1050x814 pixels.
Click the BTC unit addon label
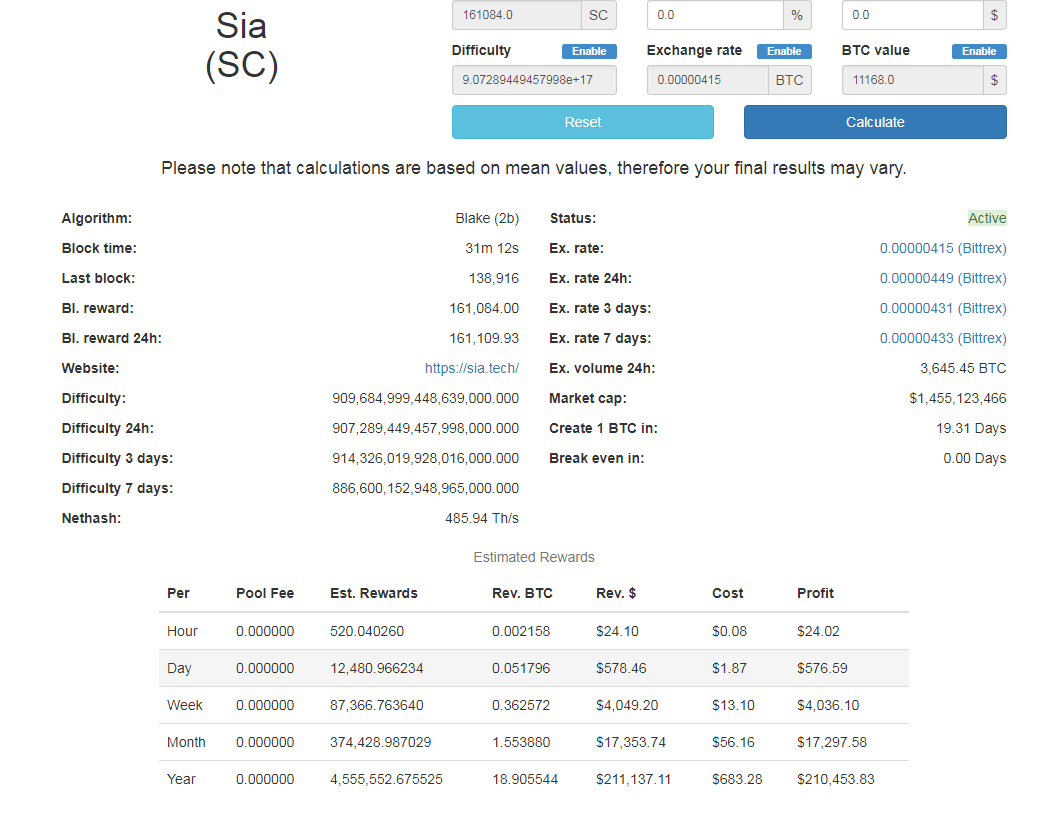click(x=790, y=80)
